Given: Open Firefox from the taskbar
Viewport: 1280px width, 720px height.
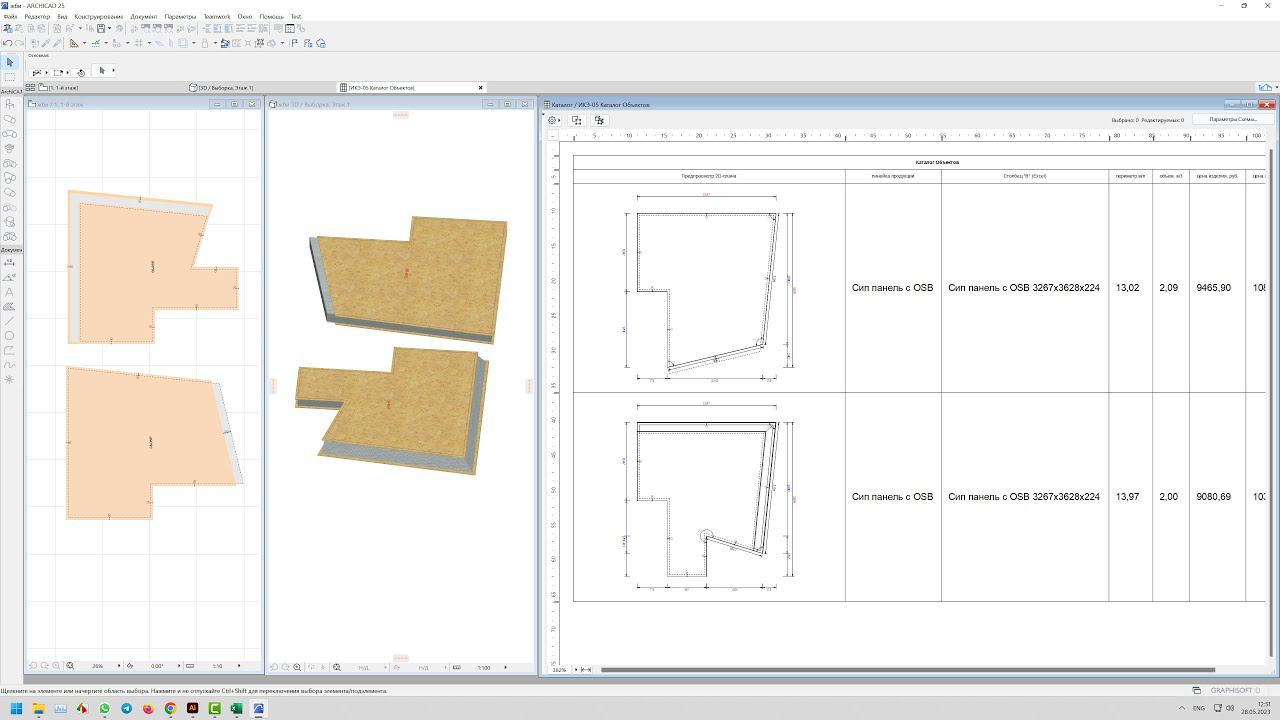Looking at the screenshot, I should point(148,709).
